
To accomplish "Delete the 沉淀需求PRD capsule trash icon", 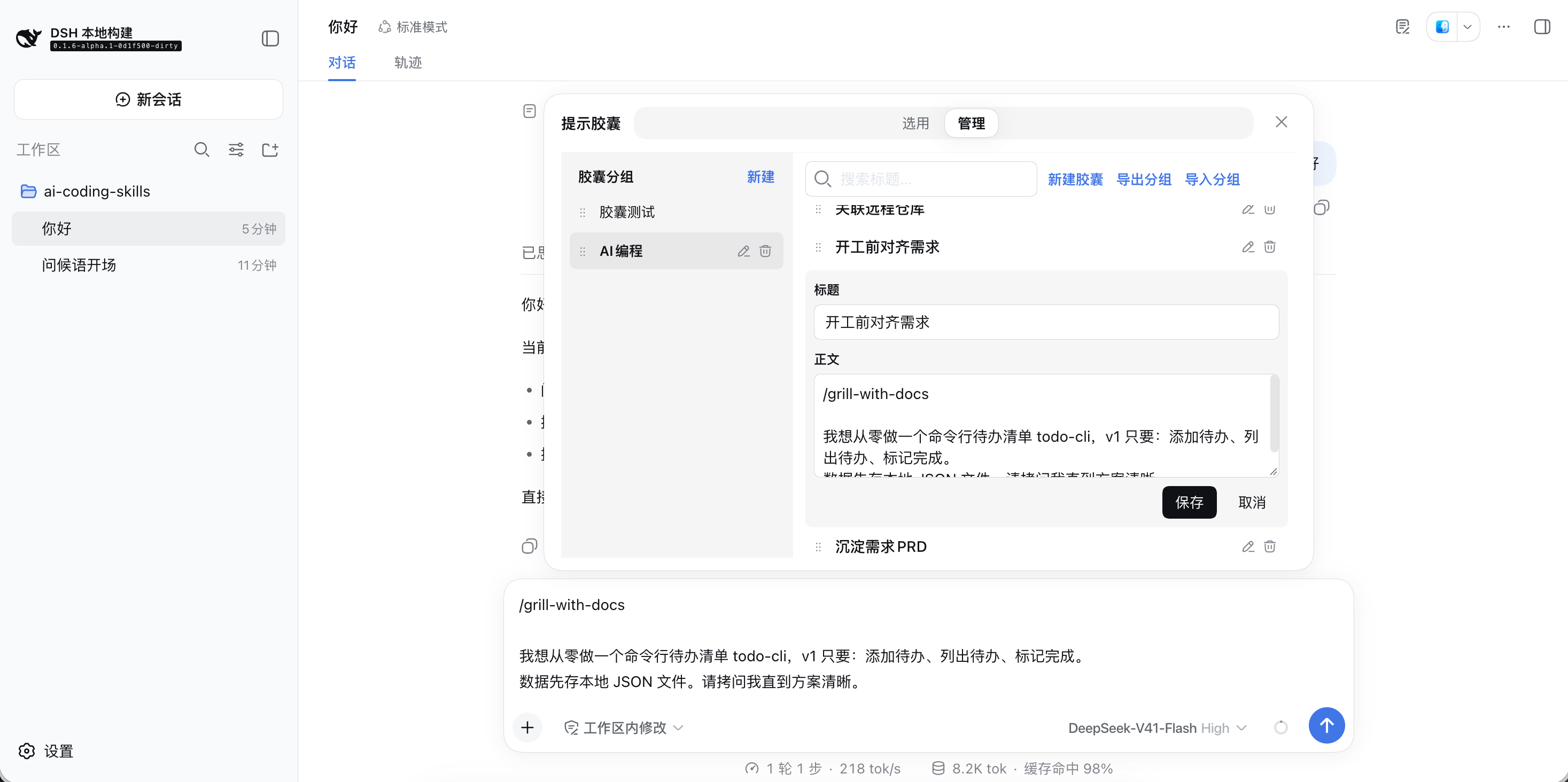I will [x=1269, y=546].
